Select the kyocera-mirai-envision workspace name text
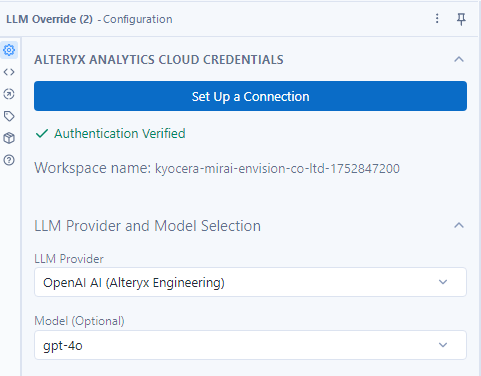The image size is (481, 376). [x=277, y=169]
